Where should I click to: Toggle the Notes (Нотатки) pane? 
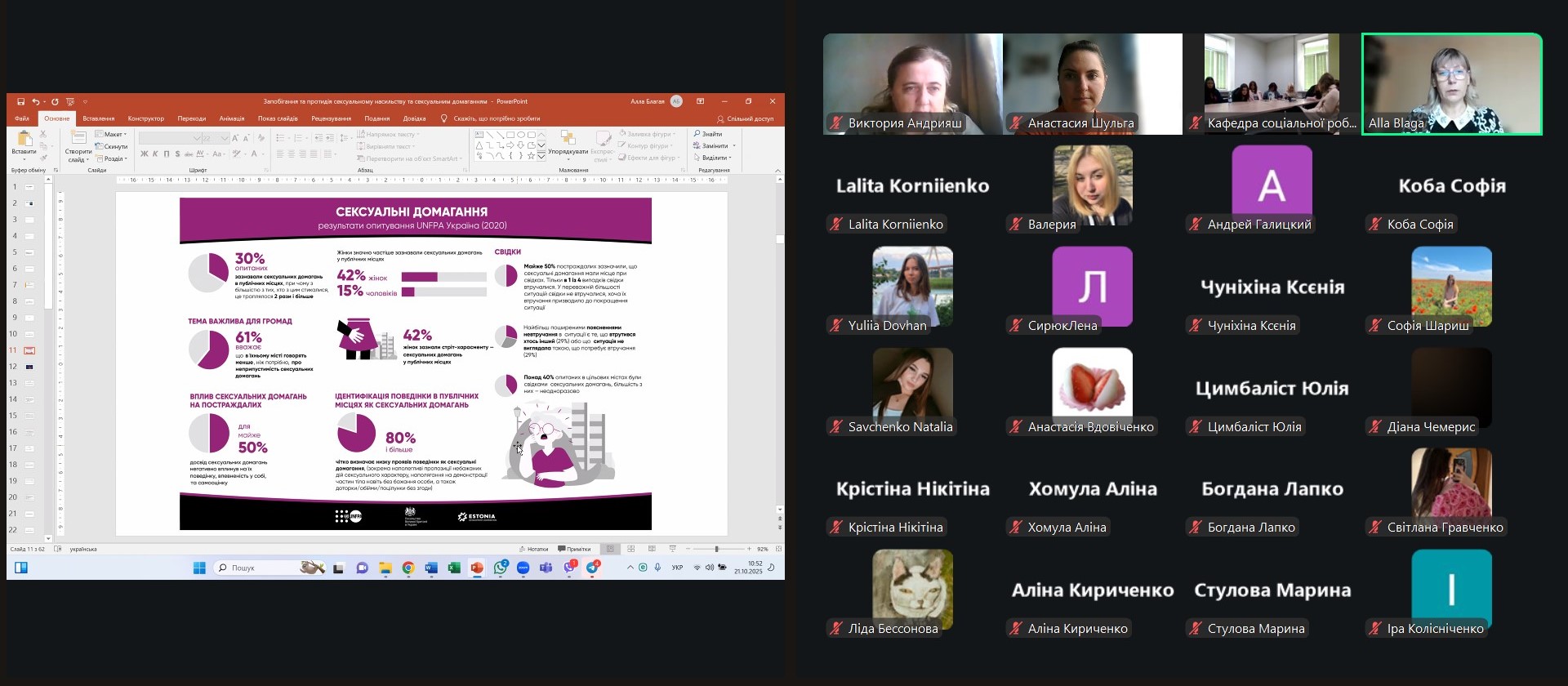[x=533, y=549]
